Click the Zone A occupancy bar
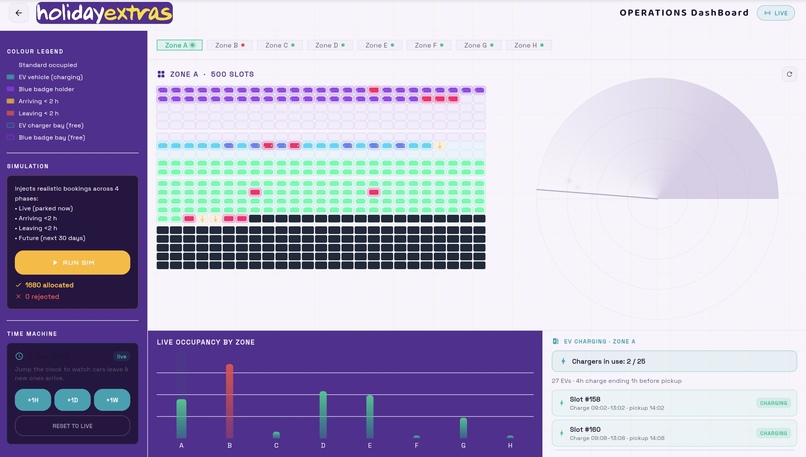 [x=181, y=418]
